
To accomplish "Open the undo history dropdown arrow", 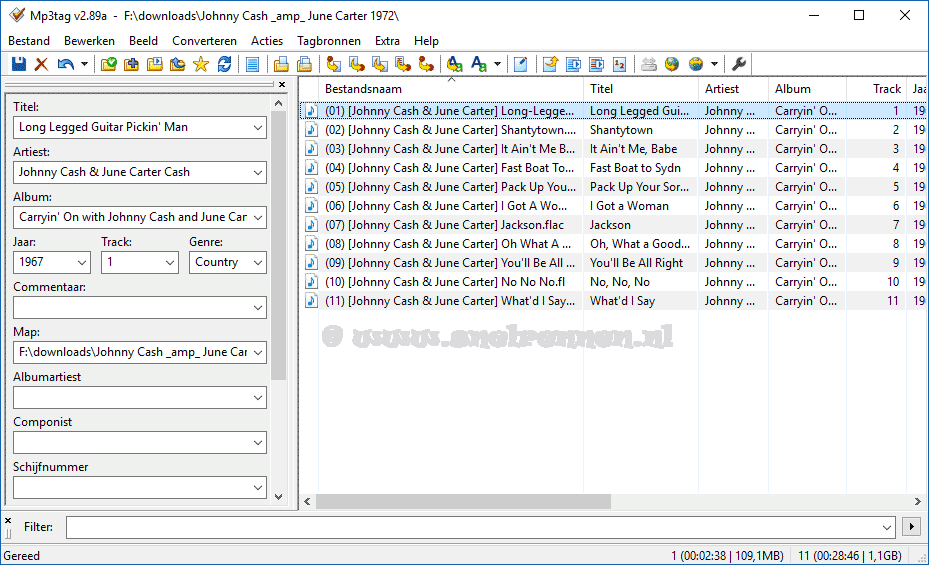I will click(x=84, y=64).
